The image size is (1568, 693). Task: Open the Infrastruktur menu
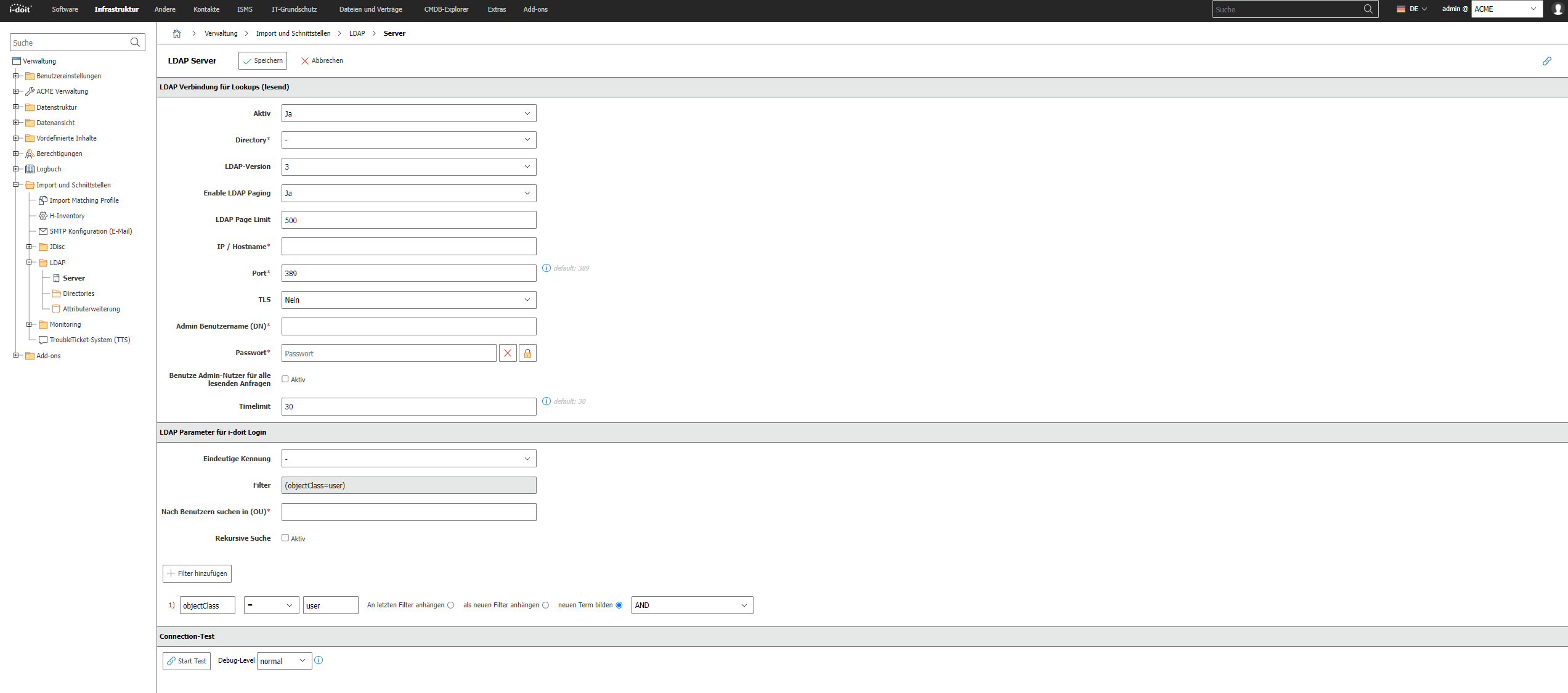pyautogui.click(x=116, y=9)
